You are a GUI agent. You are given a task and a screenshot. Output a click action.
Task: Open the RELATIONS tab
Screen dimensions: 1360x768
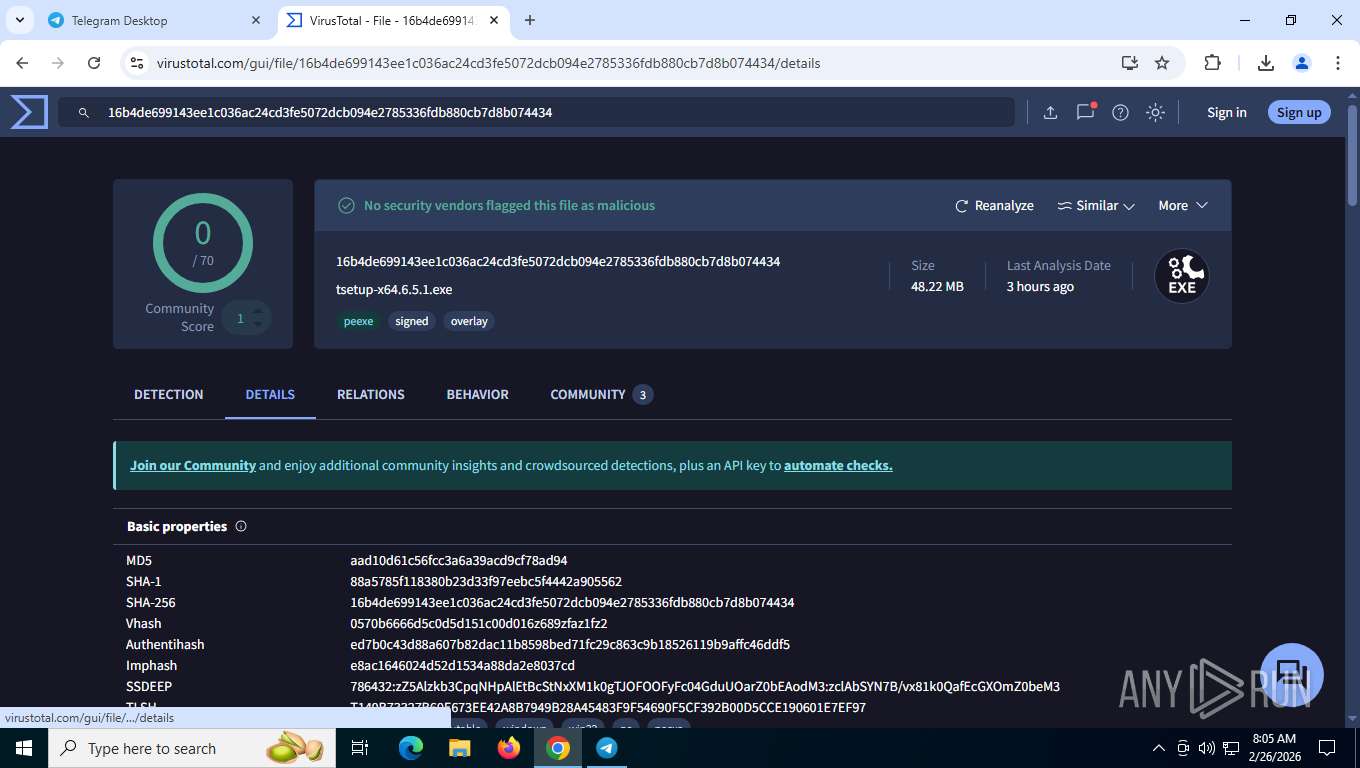[x=371, y=395]
